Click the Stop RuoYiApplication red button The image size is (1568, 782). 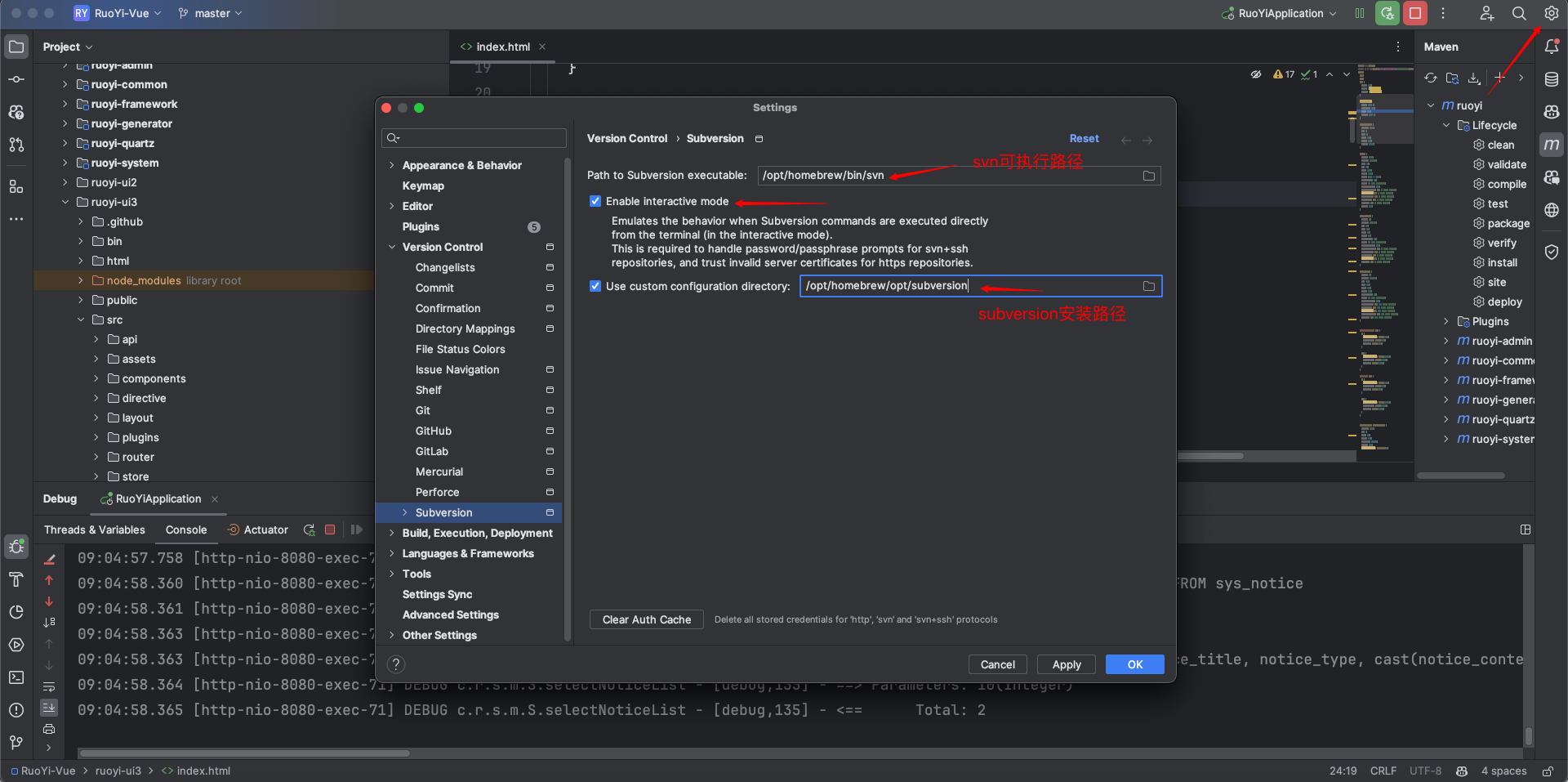pos(1415,13)
